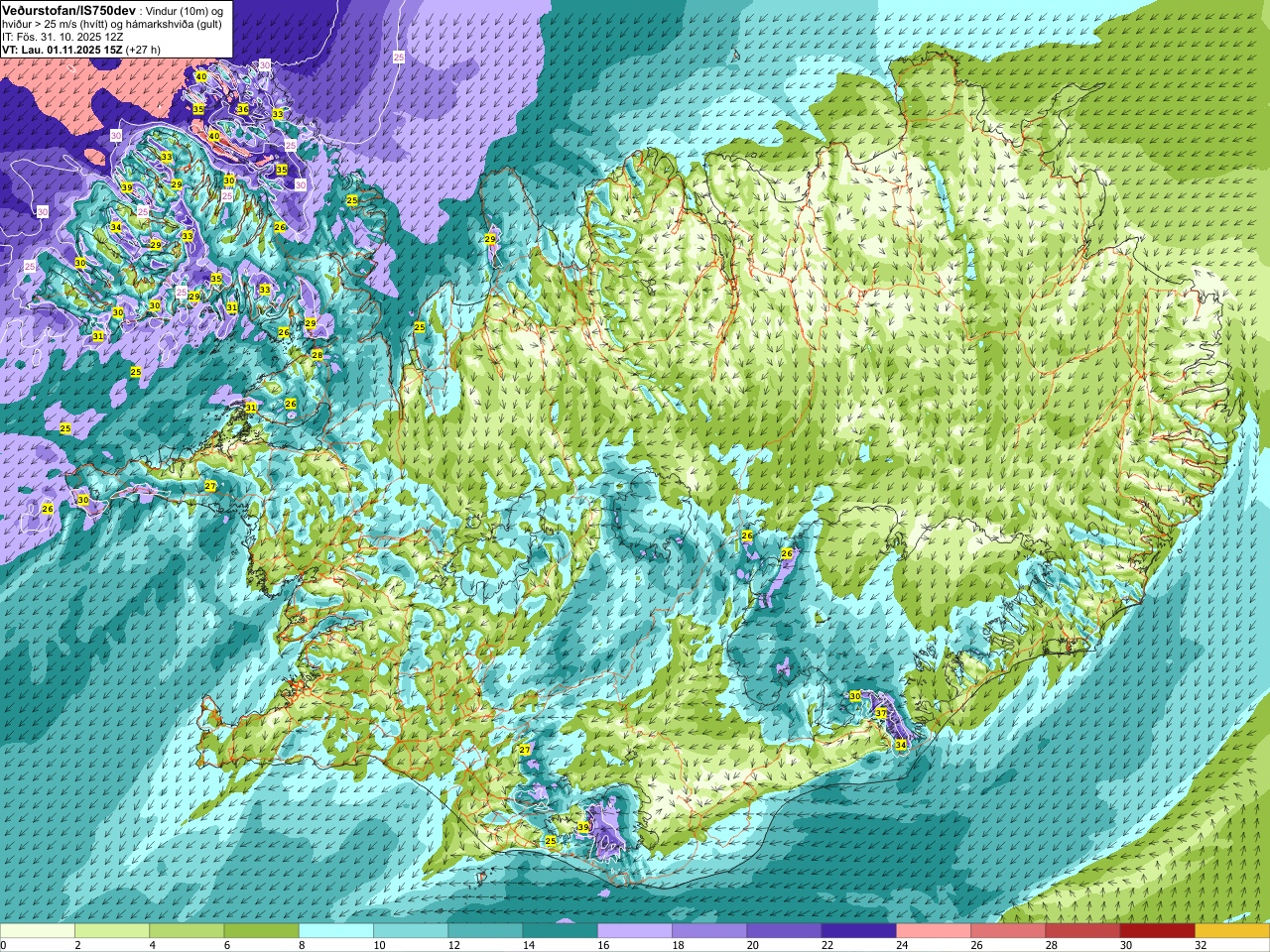Click the 0–2 m/s pale cream legend swatch
The image size is (1270, 952).
pos(38,930)
